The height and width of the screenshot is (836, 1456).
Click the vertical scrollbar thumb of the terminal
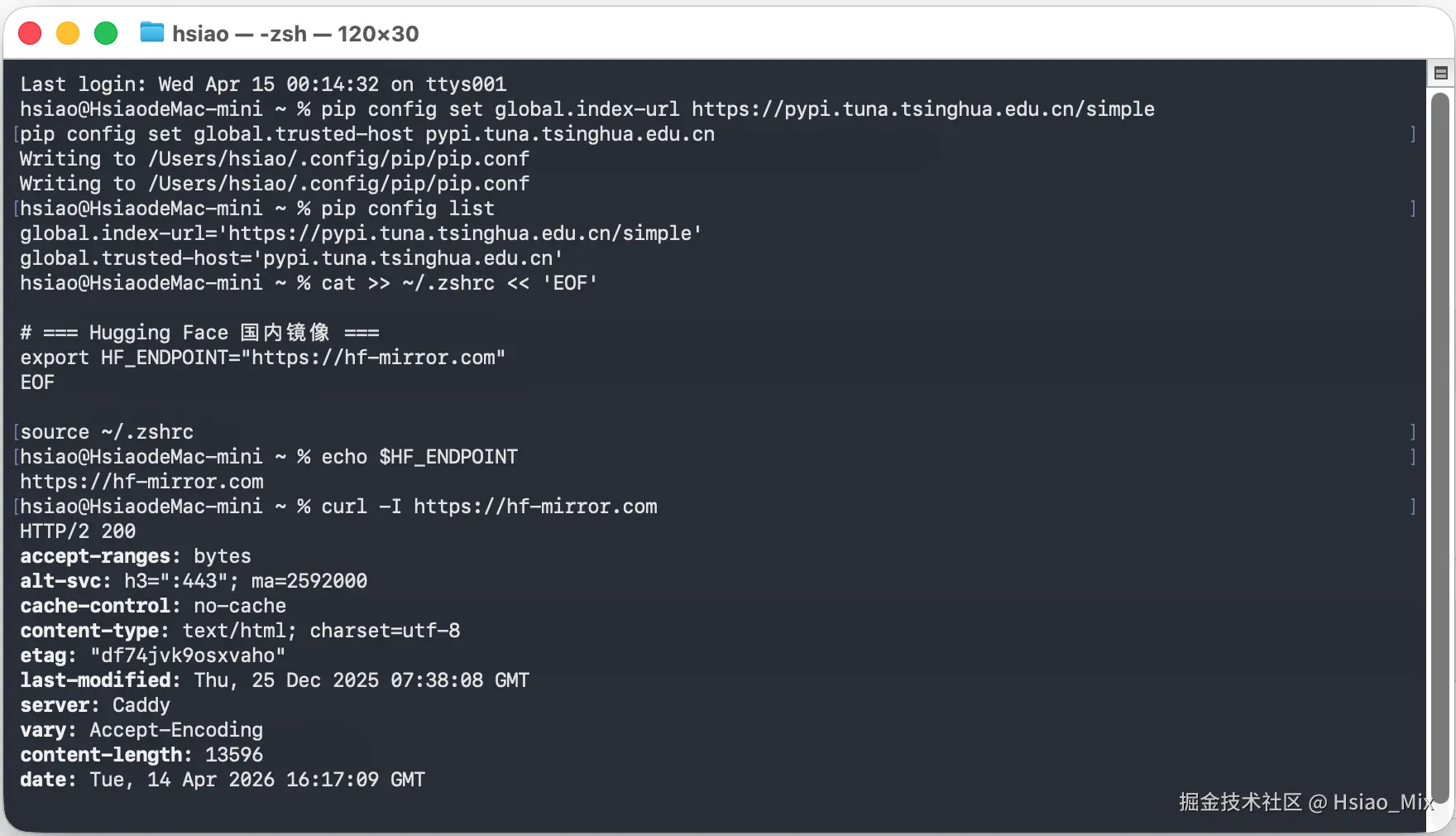[x=1440, y=447]
